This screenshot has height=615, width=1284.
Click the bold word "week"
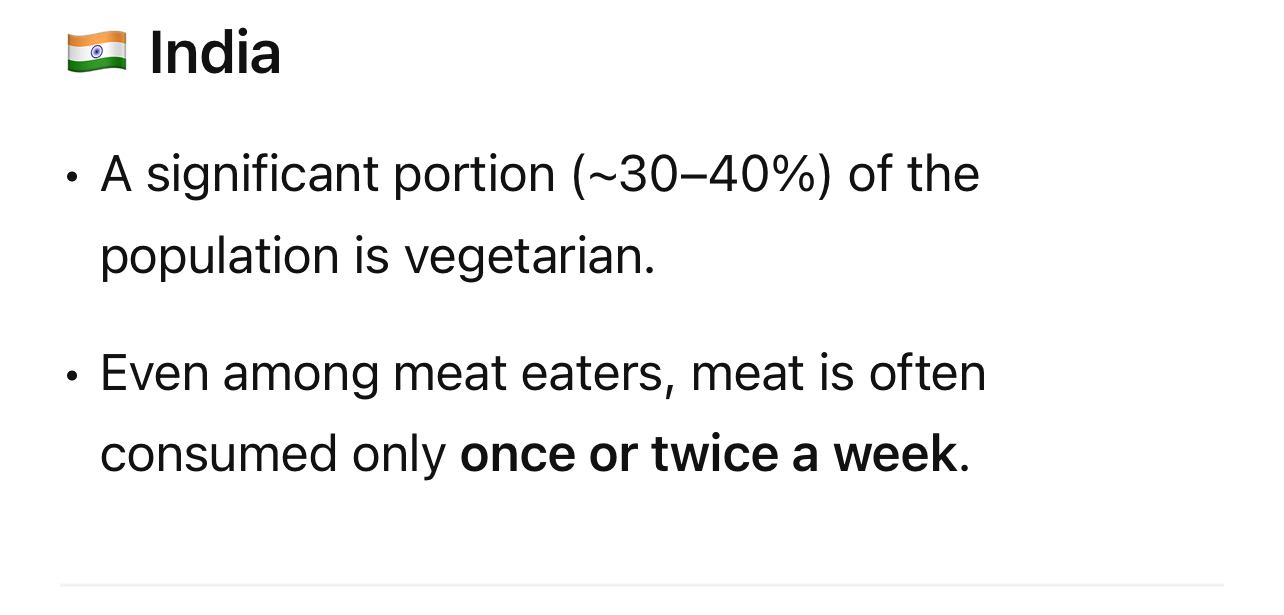click(x=894, y=455)
